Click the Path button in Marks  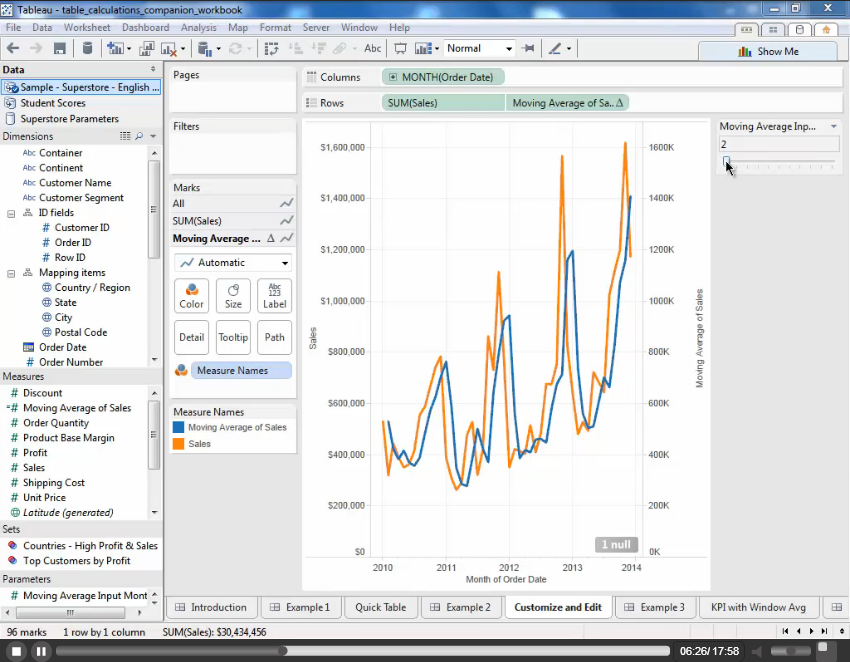pyautogui.click(x=274, y=338)
